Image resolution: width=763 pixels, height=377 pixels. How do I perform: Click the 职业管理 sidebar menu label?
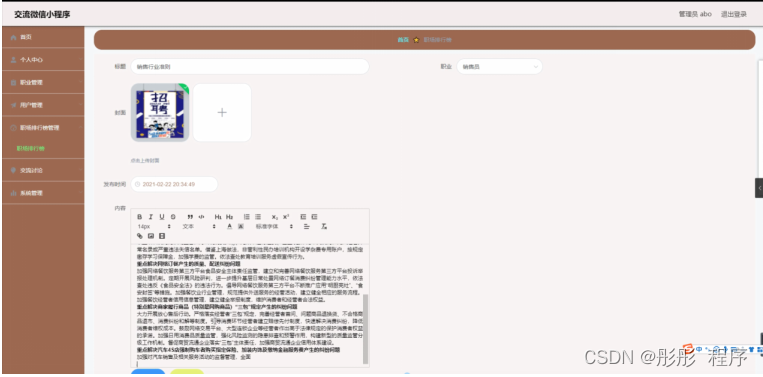pyautogui.click(x=31, y=83)
